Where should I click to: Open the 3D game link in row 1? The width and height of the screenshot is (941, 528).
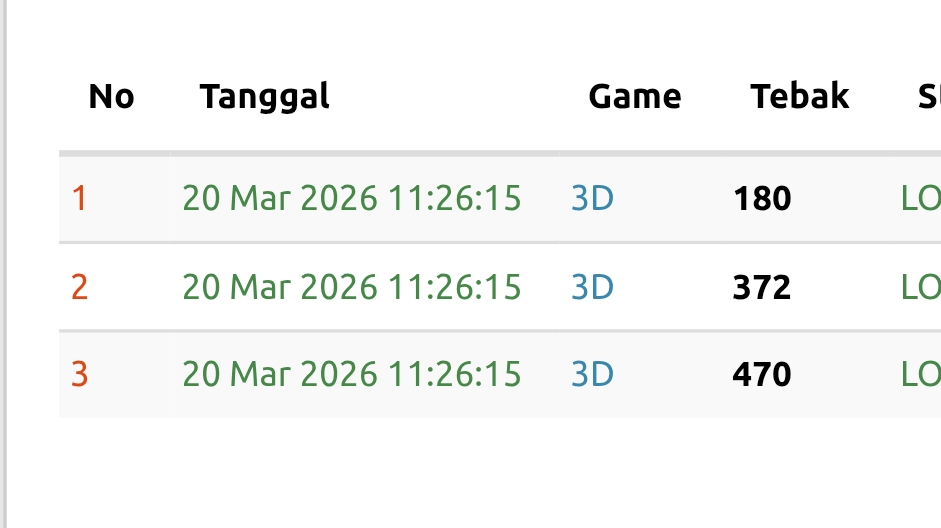point(591,199)
